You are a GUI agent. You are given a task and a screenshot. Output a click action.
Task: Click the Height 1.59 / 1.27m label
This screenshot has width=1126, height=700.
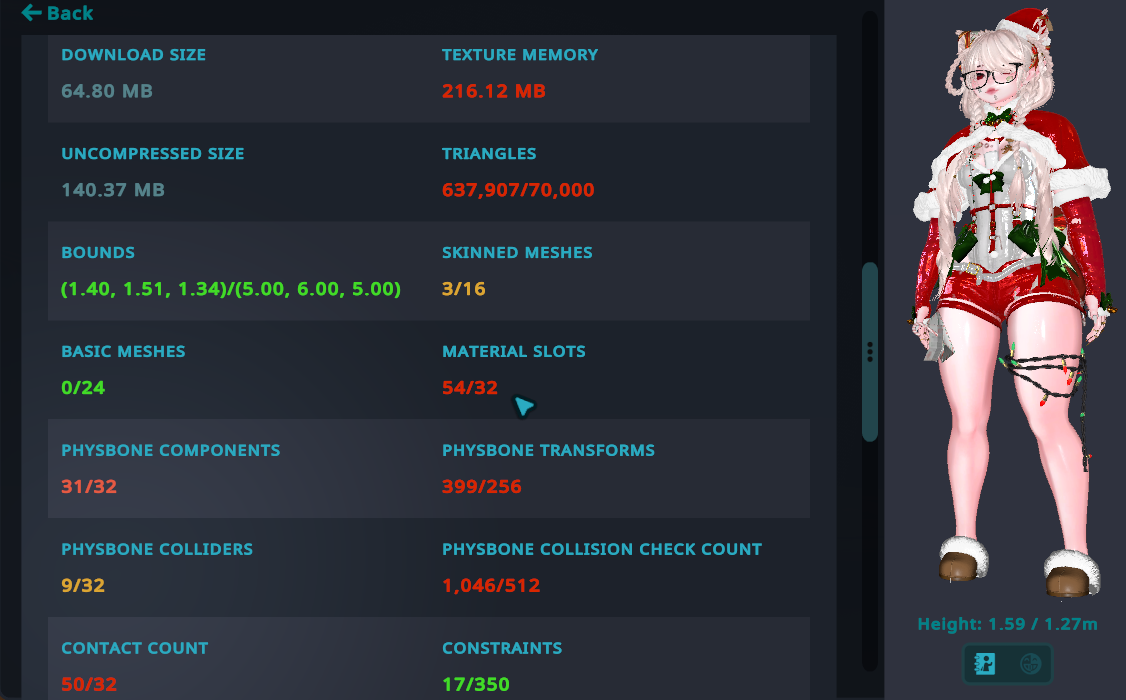[x=1007, y=624]
